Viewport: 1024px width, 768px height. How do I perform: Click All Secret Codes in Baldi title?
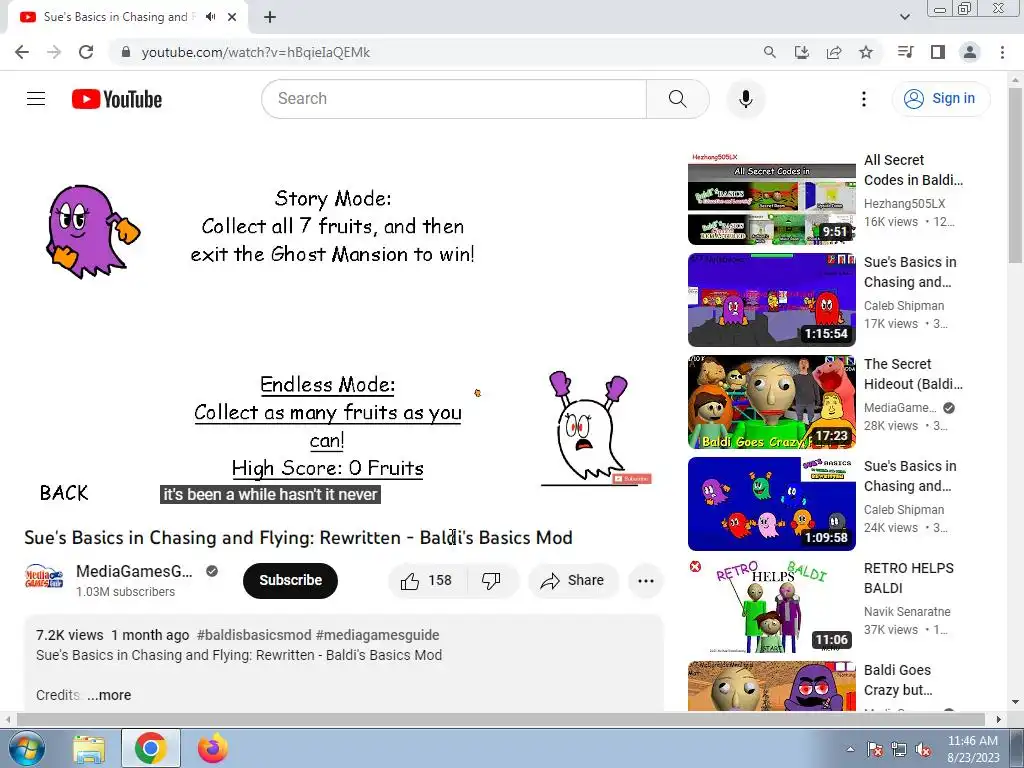[x=913, y=170]
